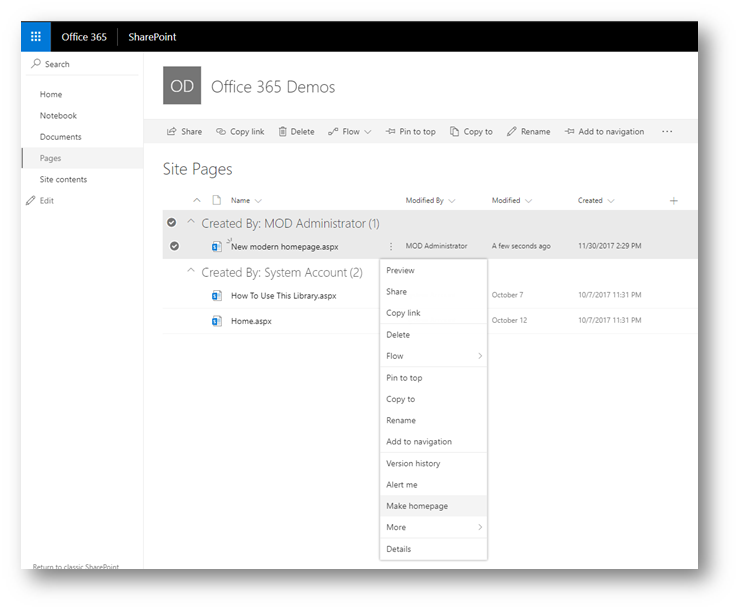This screenshot has width=740, height=611.
Task: Select Alert me in context menu
Action: click(x=433, y=485)
